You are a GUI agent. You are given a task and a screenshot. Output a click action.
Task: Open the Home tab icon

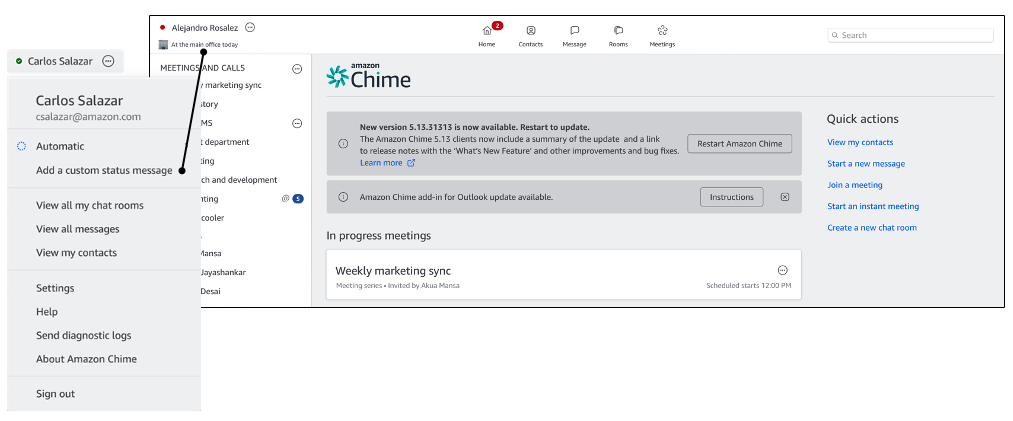(486, 30)
